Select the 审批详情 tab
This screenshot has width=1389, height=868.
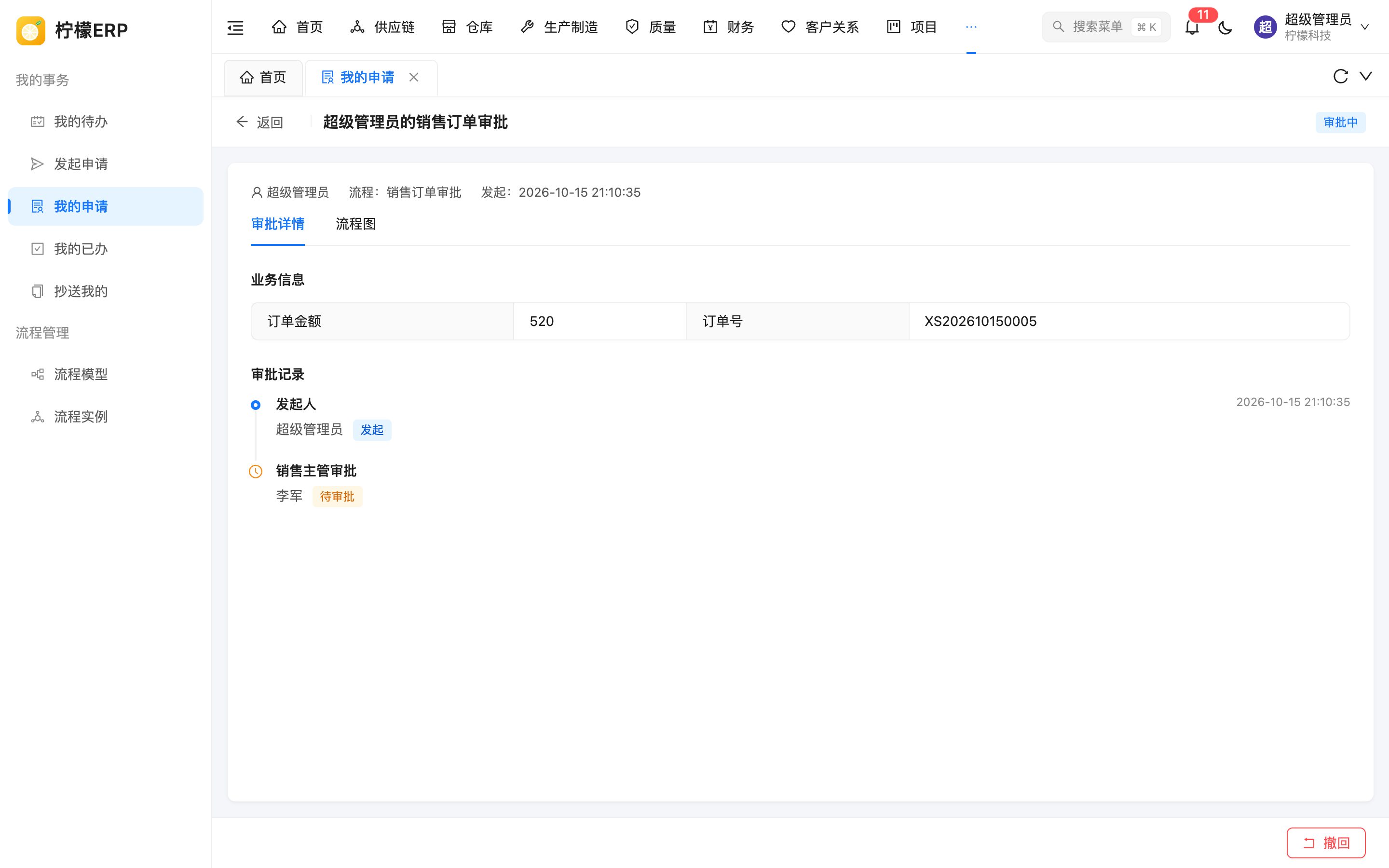pyautogui.click(x=278, y=224)
